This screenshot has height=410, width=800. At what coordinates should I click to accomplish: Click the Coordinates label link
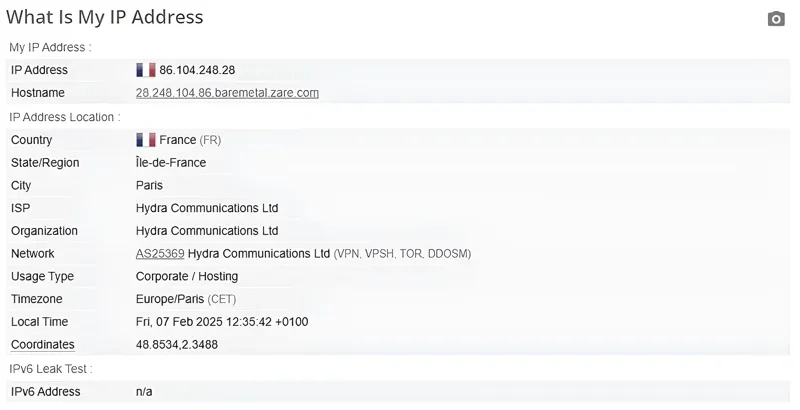coord(42,345)
